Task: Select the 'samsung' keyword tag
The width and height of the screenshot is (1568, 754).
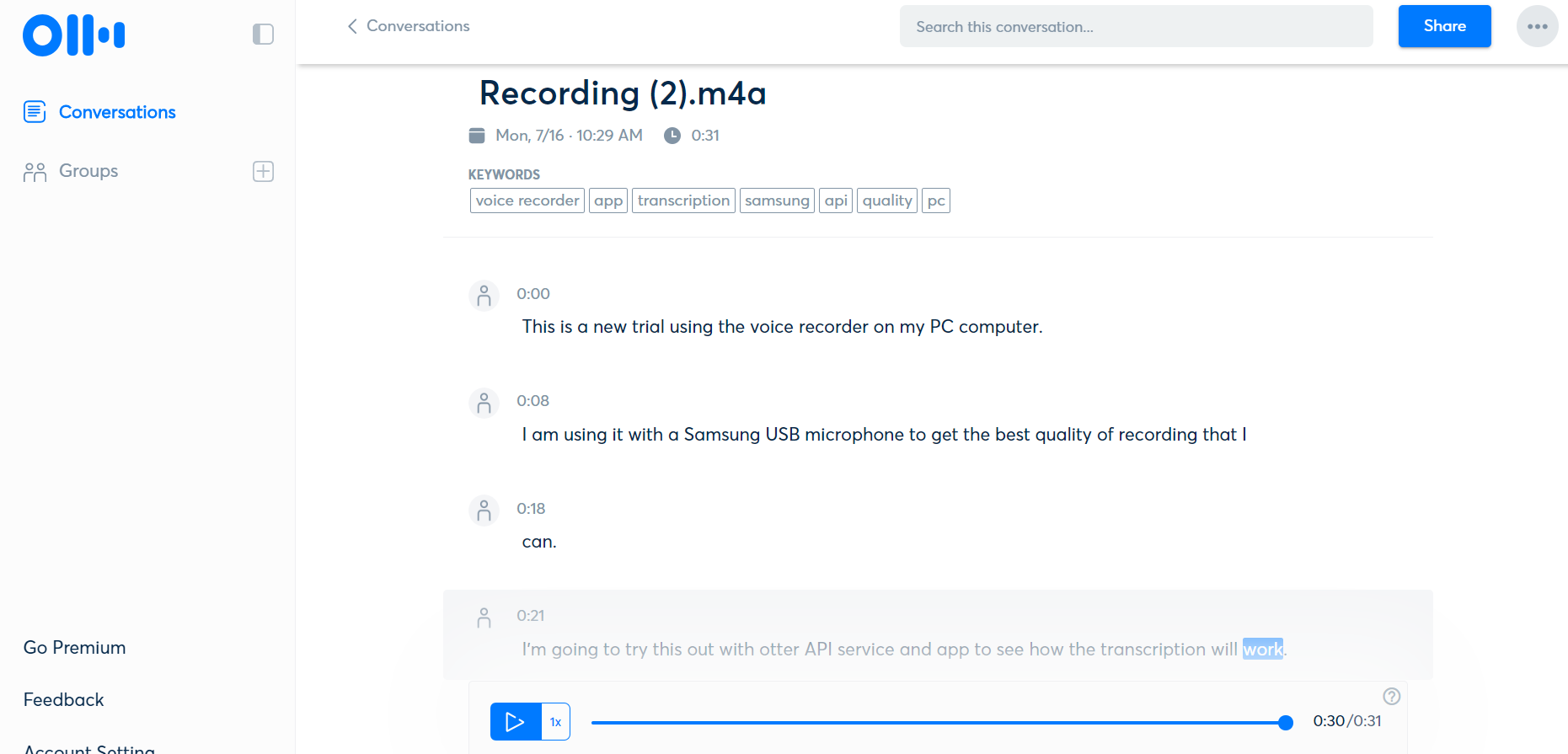Action: 777,201
